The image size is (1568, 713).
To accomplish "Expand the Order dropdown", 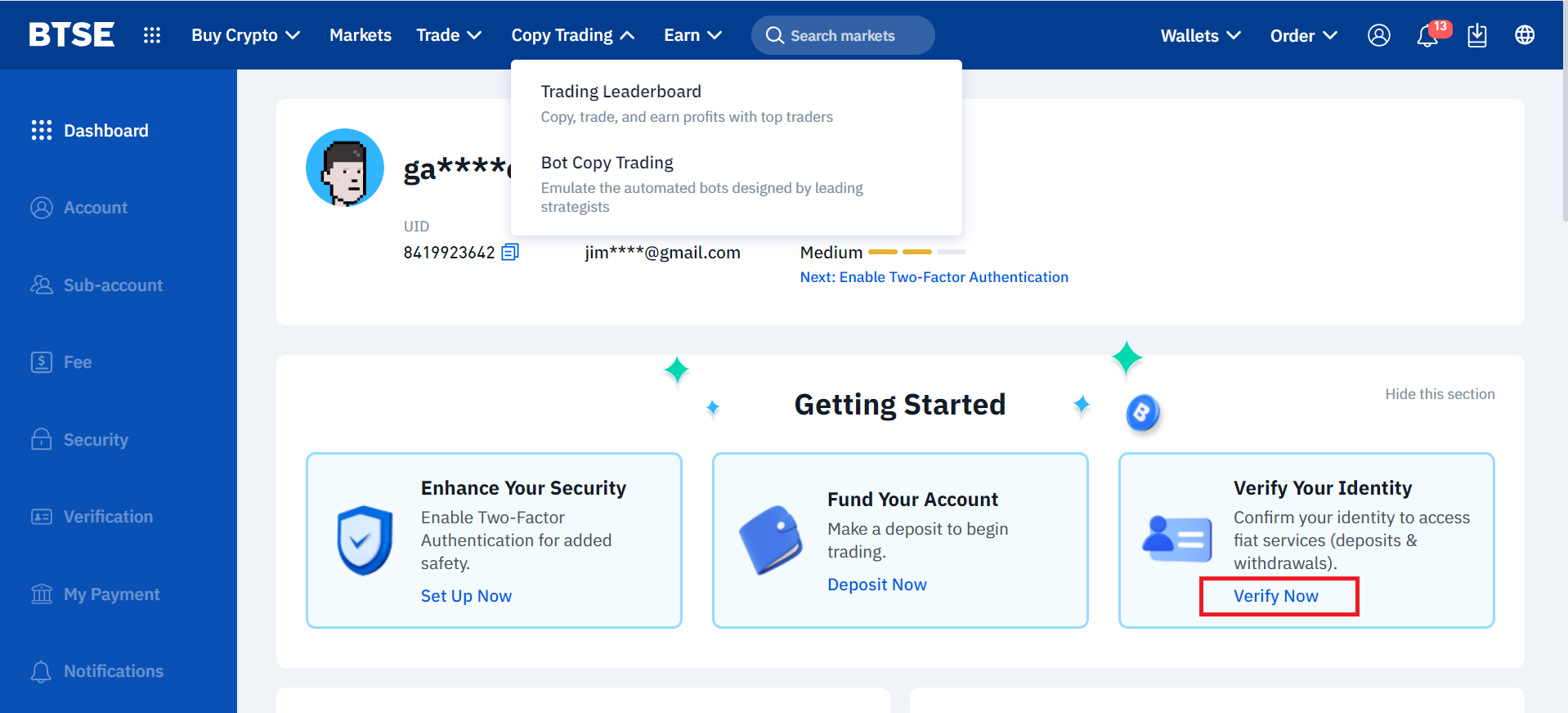I will [1304, 35].
